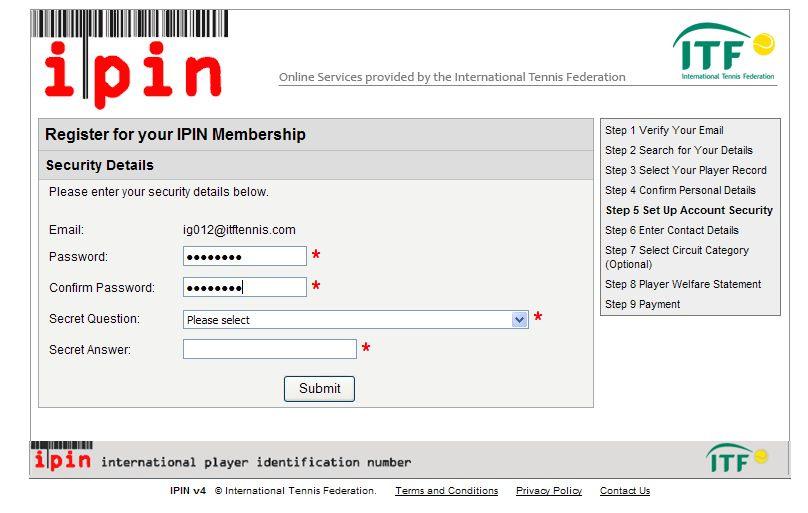Click the Submit button

319,388
